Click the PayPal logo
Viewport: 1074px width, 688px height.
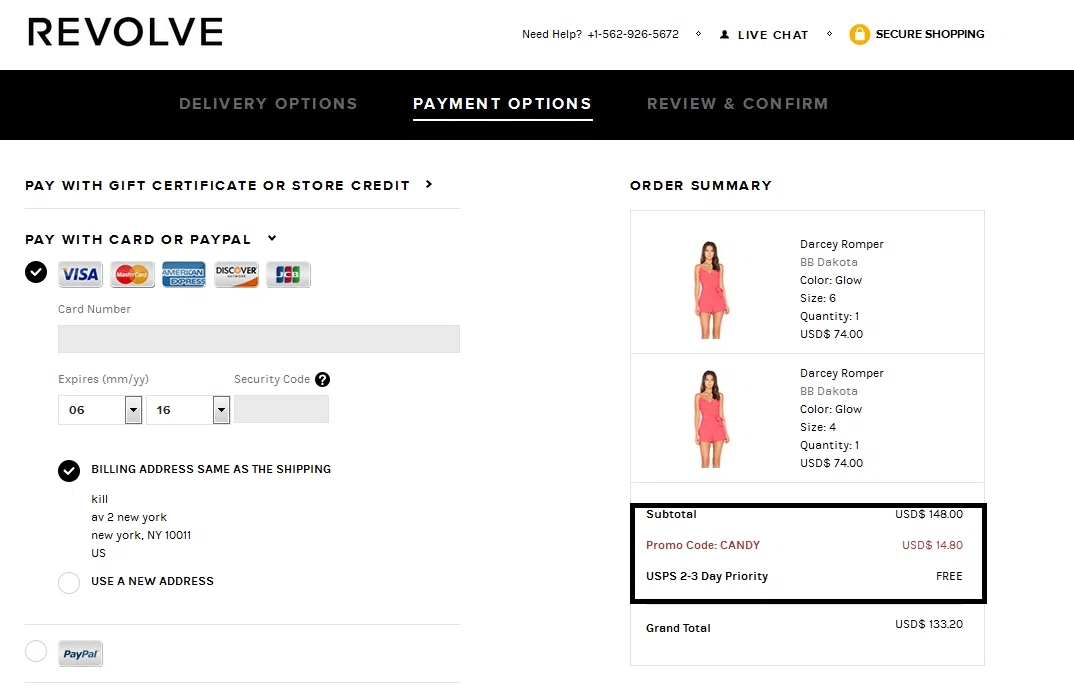click(x=80, y=654)
